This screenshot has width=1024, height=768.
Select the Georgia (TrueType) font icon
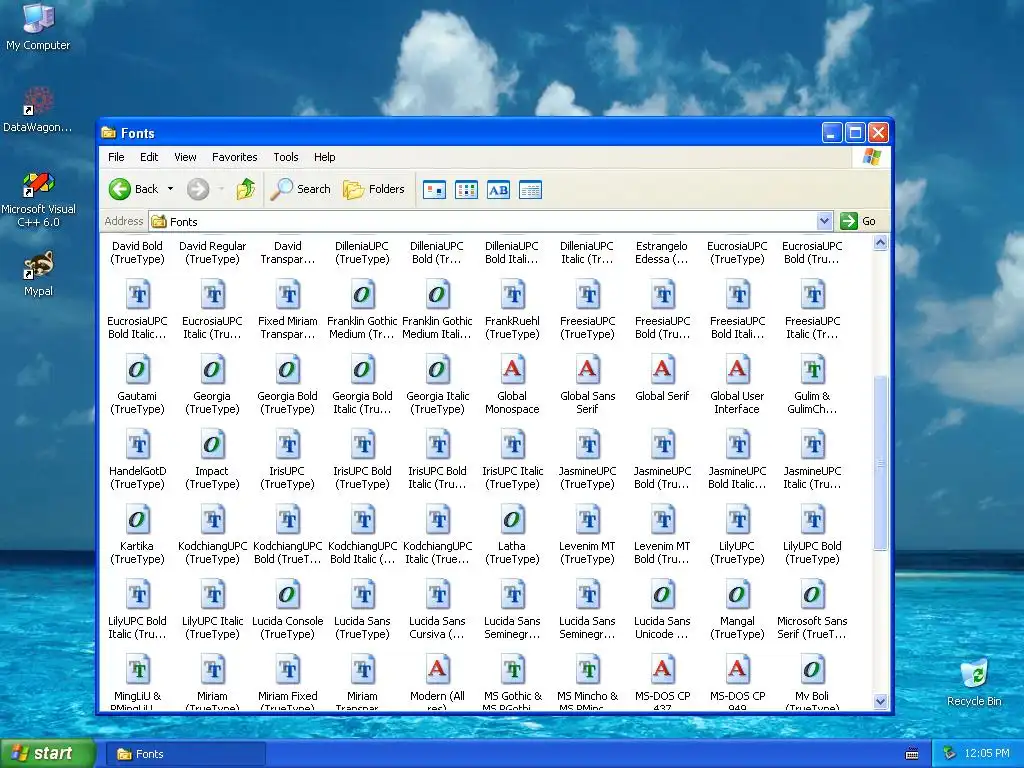coord(212,370)
